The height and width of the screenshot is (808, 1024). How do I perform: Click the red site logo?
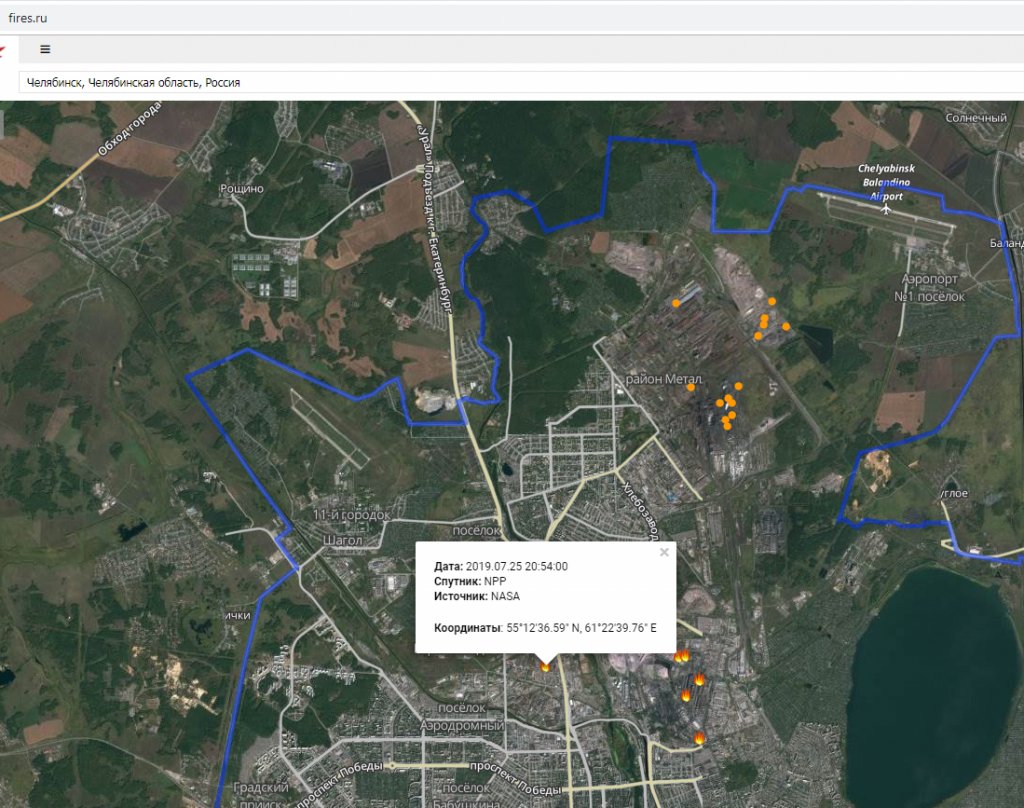4,49
